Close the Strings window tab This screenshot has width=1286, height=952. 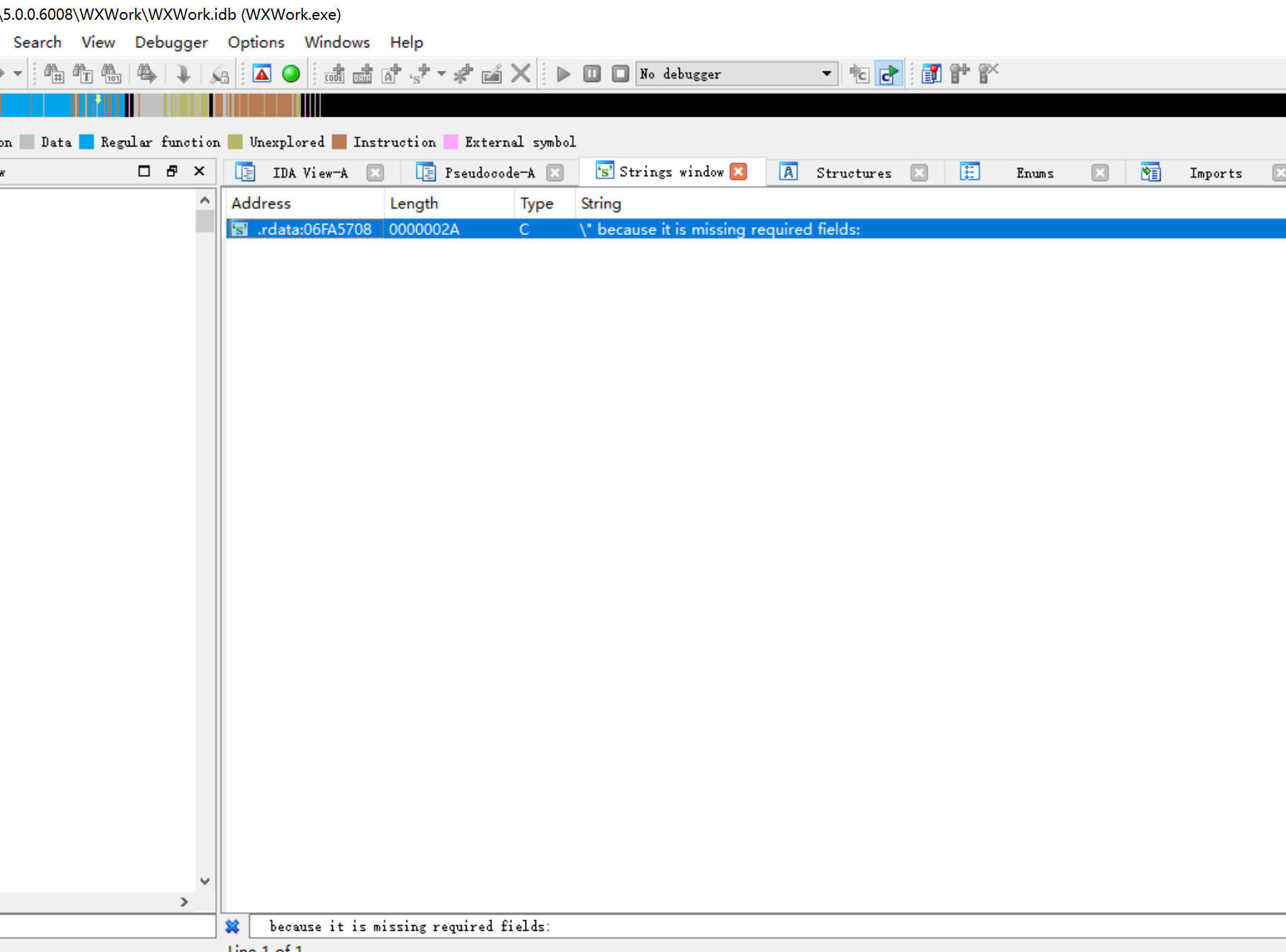click(739, 172)
